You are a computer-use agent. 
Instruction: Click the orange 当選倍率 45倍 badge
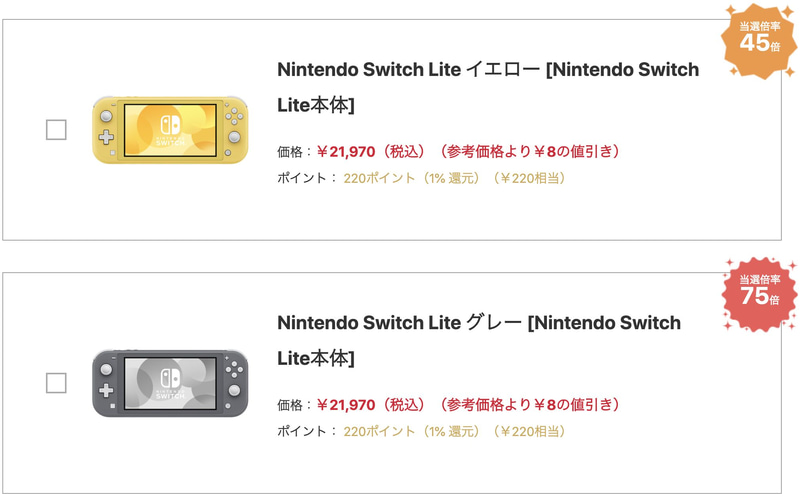click(x=760, y=41)
